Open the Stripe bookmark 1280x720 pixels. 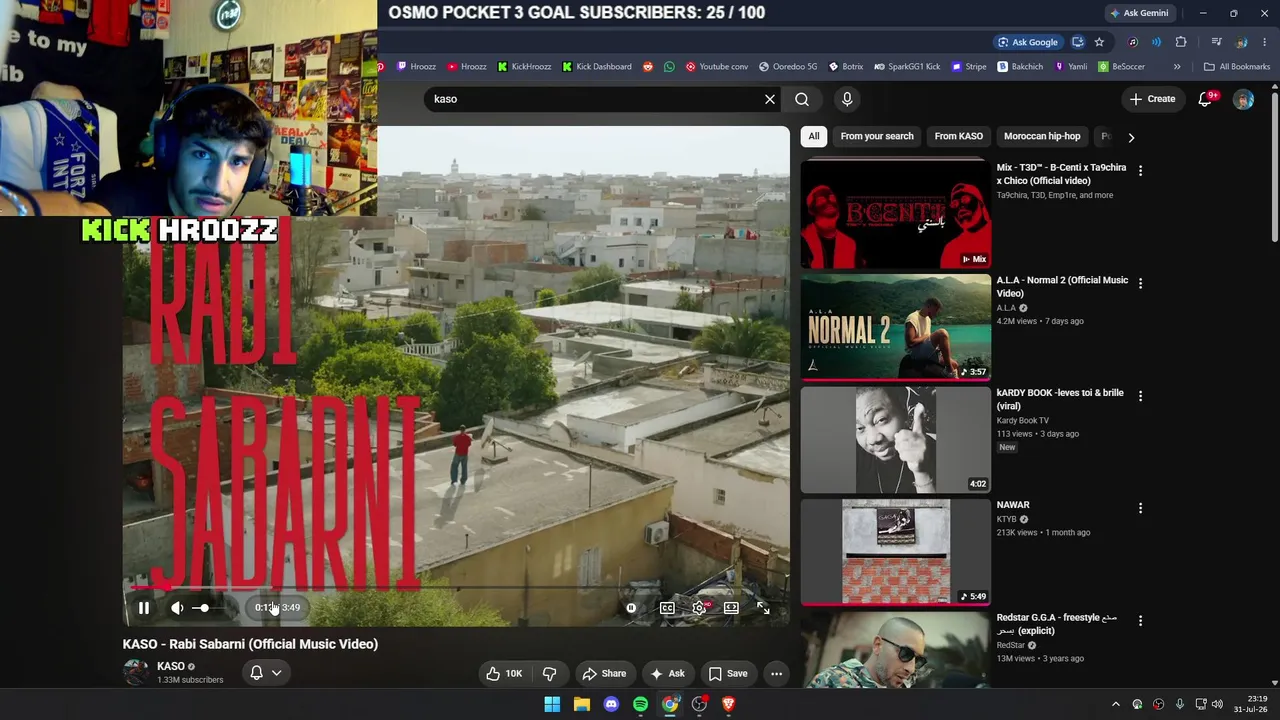969,67
